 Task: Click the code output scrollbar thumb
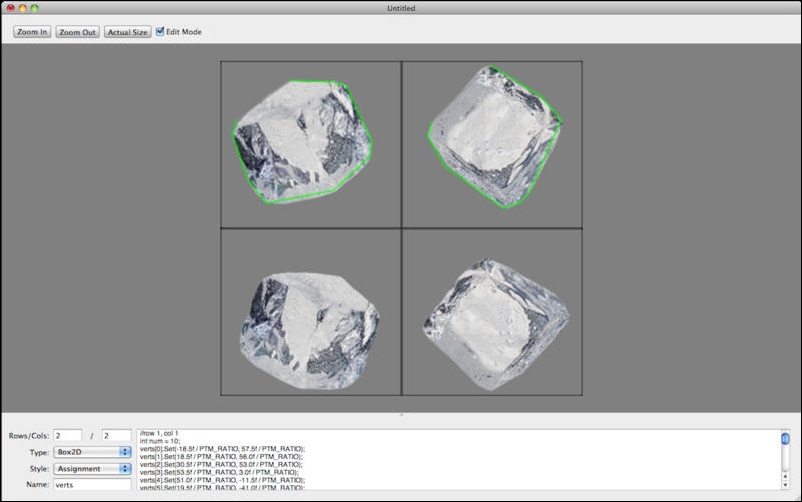click(785, 439)
